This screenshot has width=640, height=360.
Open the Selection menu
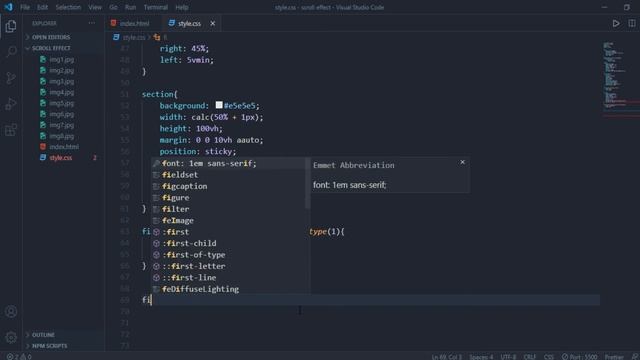tap(68, 7)
